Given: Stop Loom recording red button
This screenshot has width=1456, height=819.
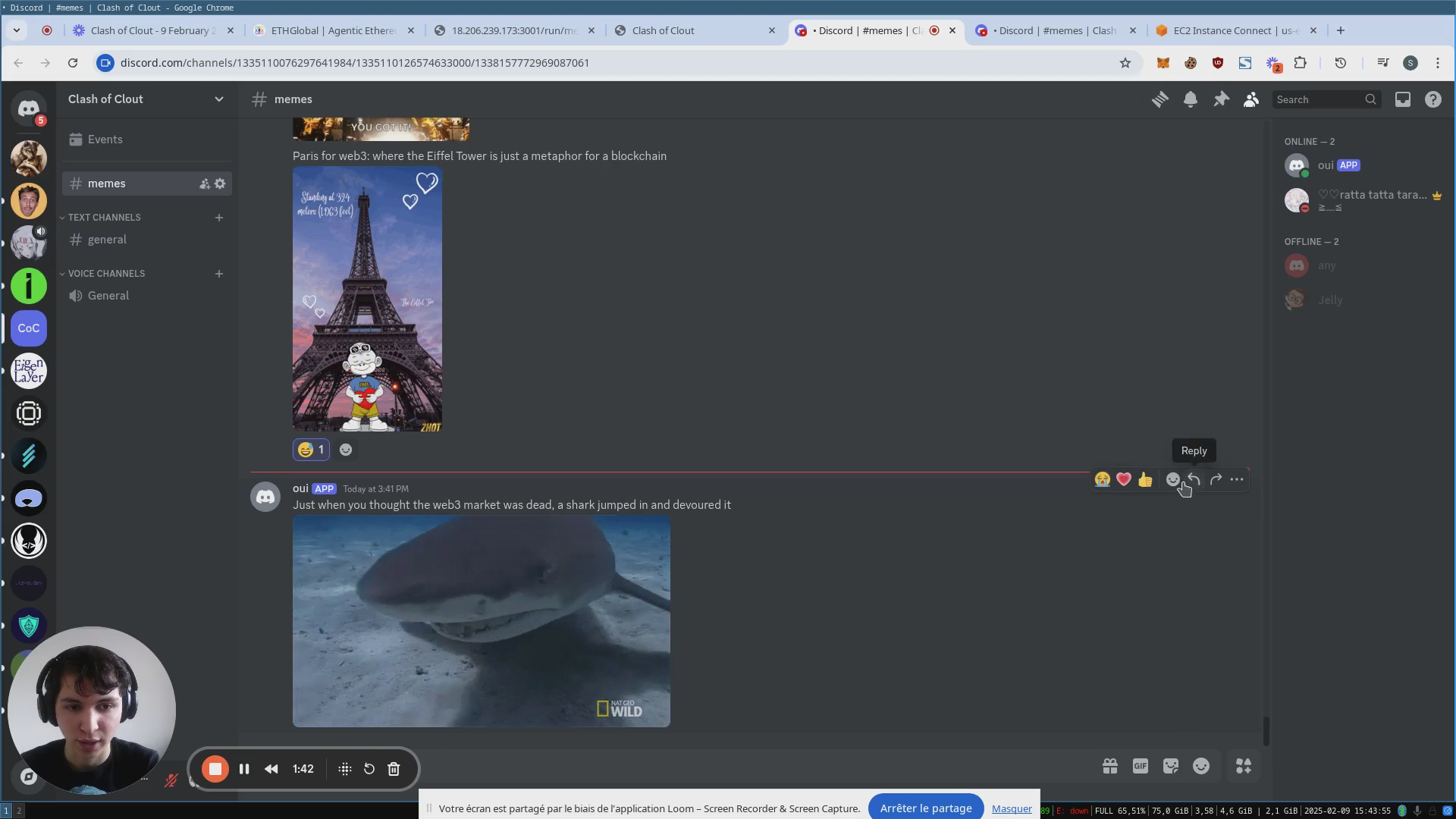Looking at the screenshot, I should coord(215,769).
